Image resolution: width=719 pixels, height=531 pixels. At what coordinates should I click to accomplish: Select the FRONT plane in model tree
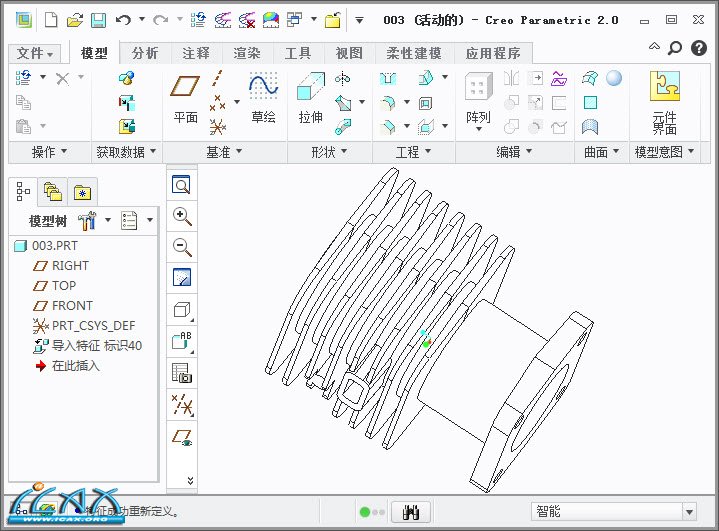point(72,306)
